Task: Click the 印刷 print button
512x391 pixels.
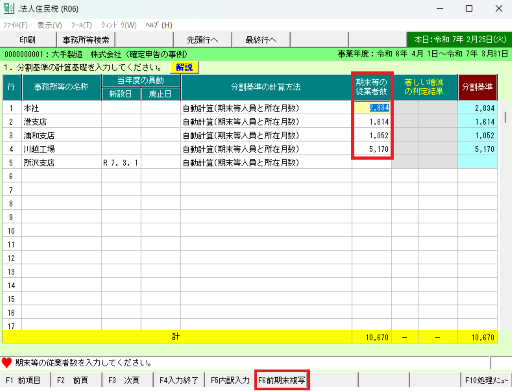Action: (x=28, y=40)
